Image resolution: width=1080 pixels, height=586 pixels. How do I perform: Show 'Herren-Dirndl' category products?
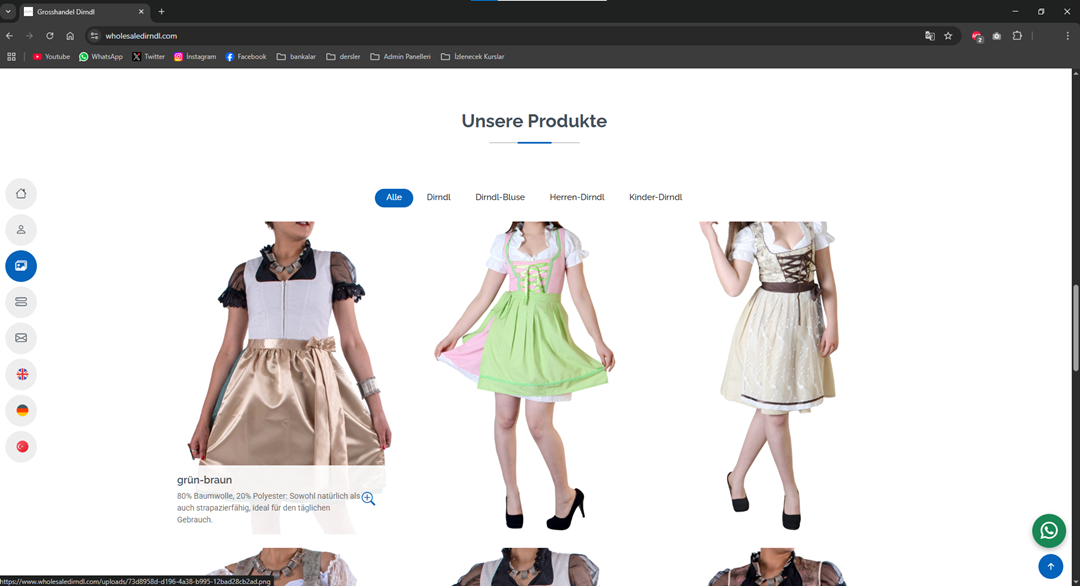click(x=577, y=198)
